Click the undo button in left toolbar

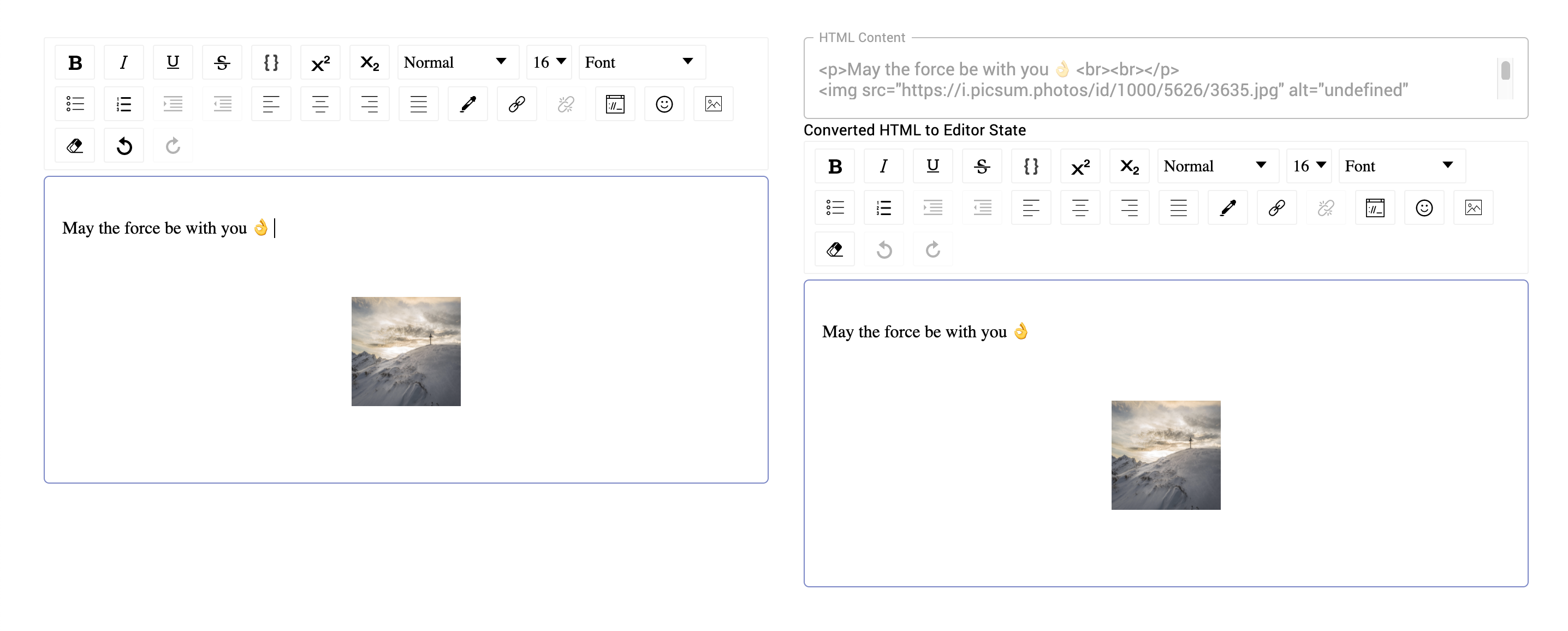pyautogui.click(x=124, y=146)
